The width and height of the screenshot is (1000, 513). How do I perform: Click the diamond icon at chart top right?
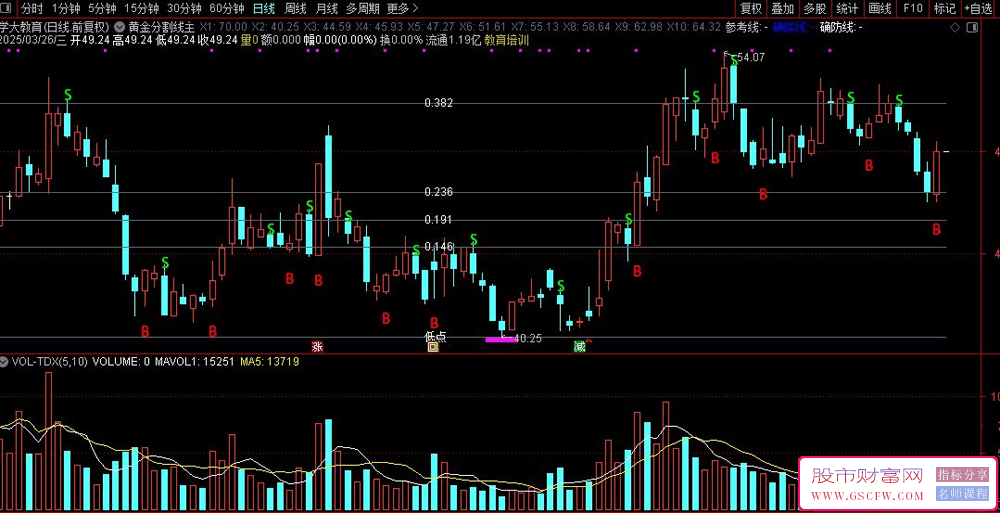955,28
